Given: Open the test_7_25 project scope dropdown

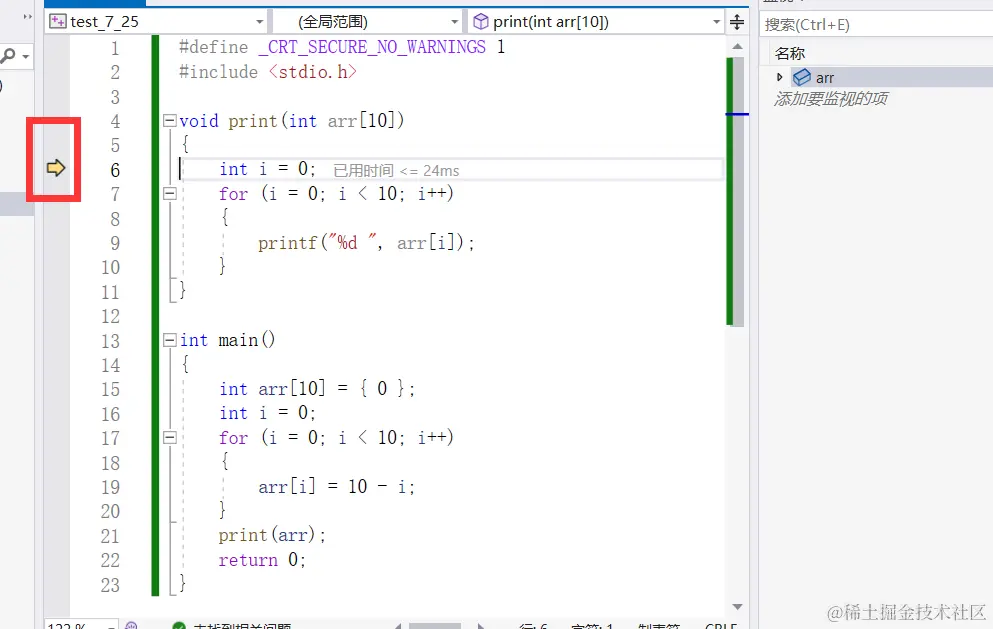Looking at the screenshot, I should click(x=157, y=22).
